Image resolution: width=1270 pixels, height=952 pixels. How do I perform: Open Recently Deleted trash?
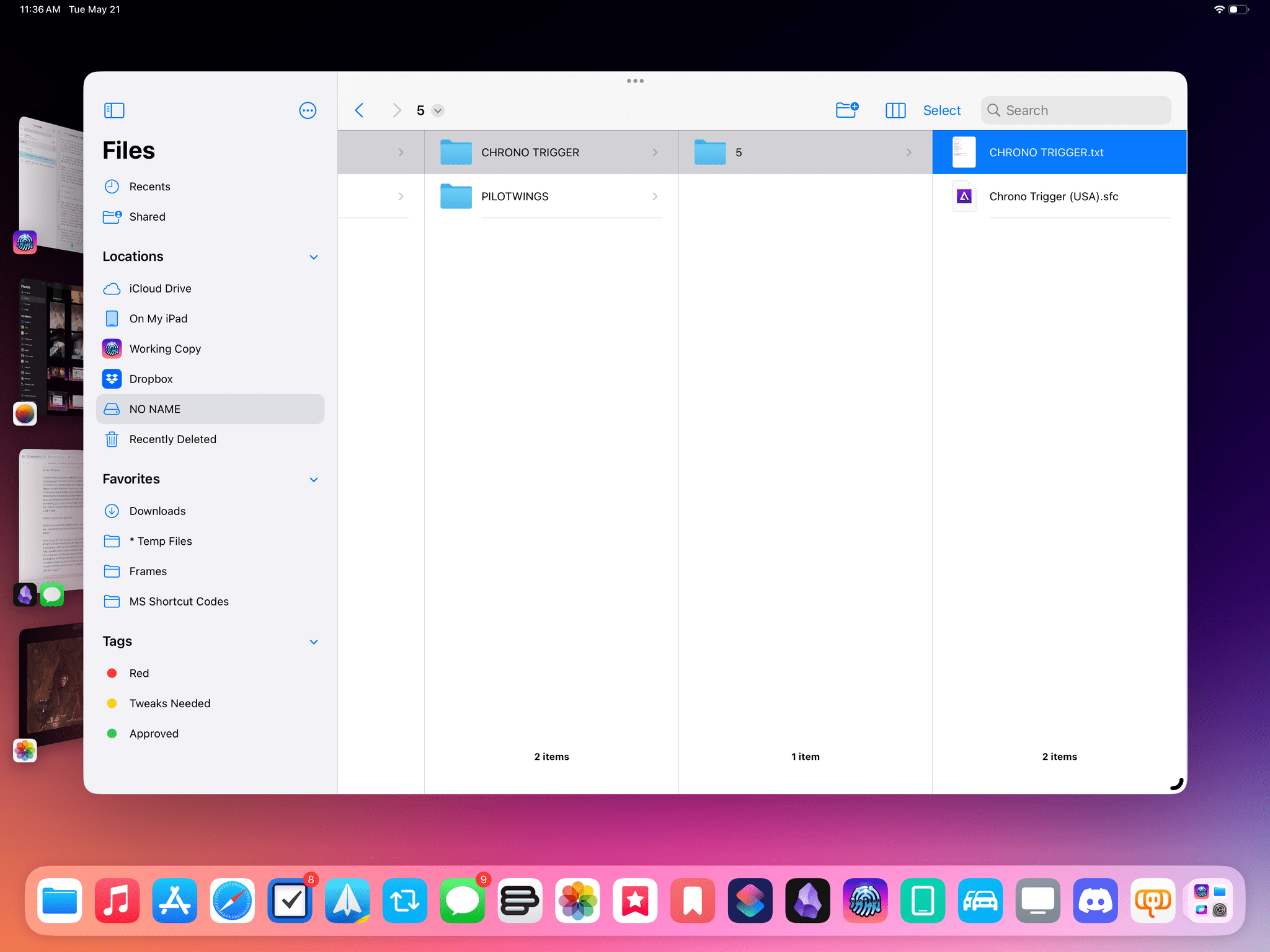pos(210,439)
